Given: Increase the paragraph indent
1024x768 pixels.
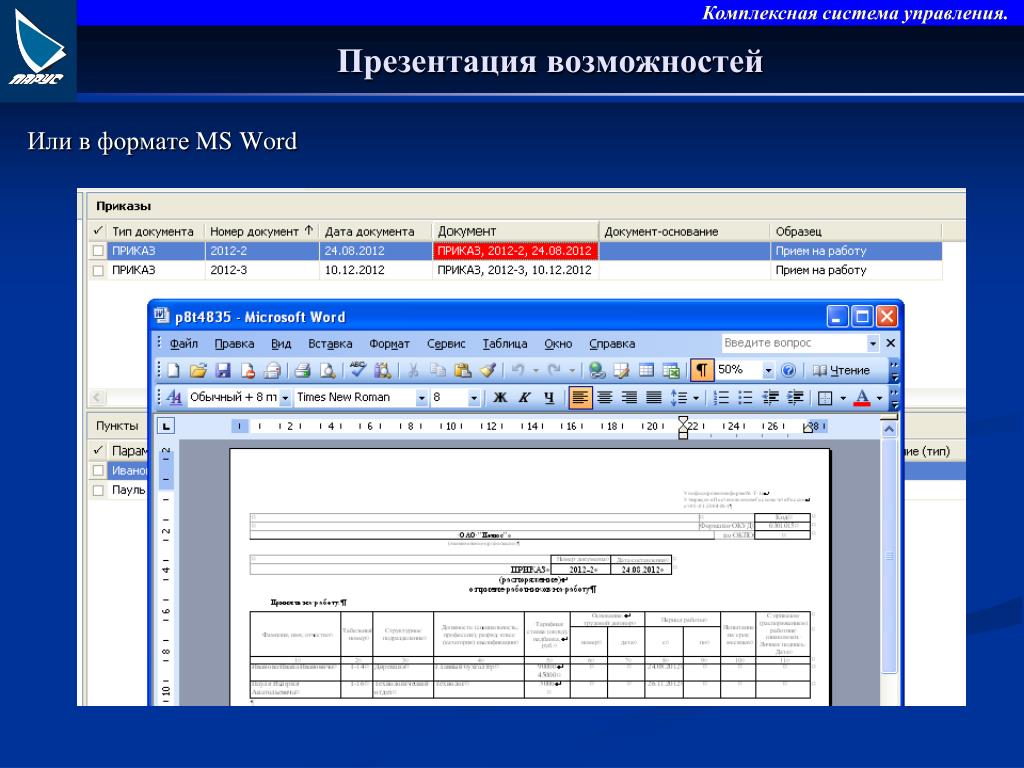Looking at the screenshot, I should 795,397.
